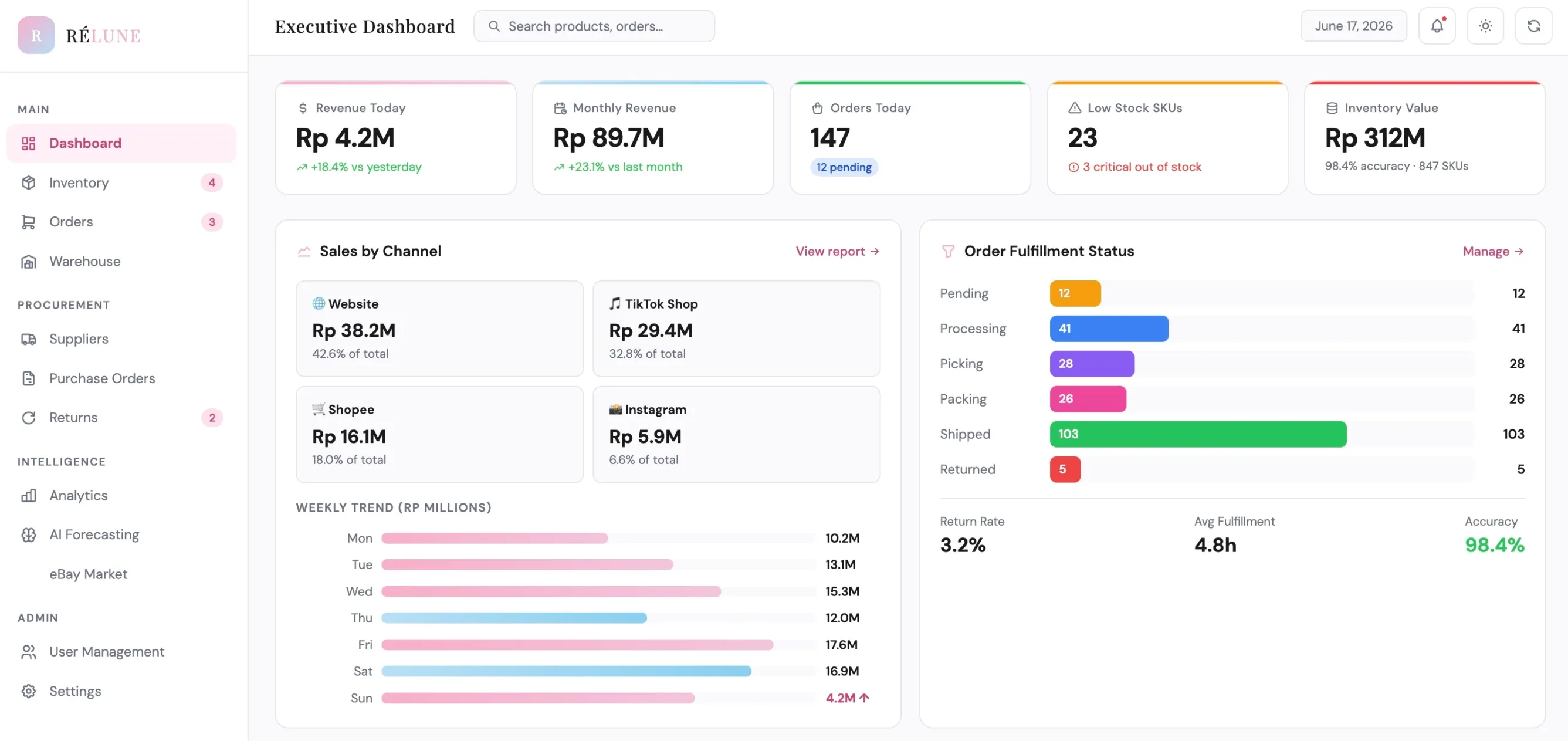Open Warehouse in the sidebar

(121, 261)
